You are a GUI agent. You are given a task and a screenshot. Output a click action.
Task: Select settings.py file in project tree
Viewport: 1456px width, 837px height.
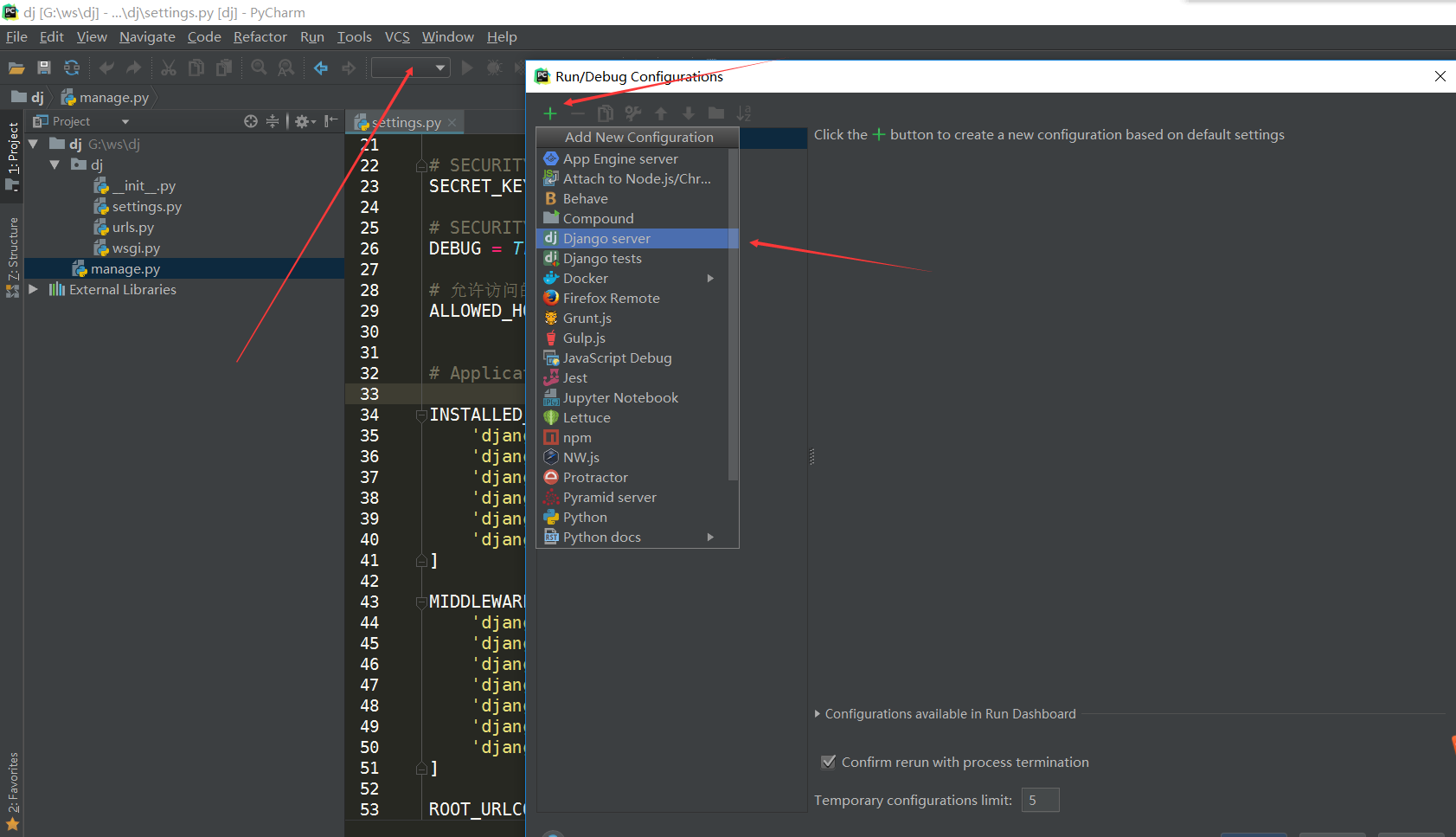pyautogui.click(x=146, y=206)
